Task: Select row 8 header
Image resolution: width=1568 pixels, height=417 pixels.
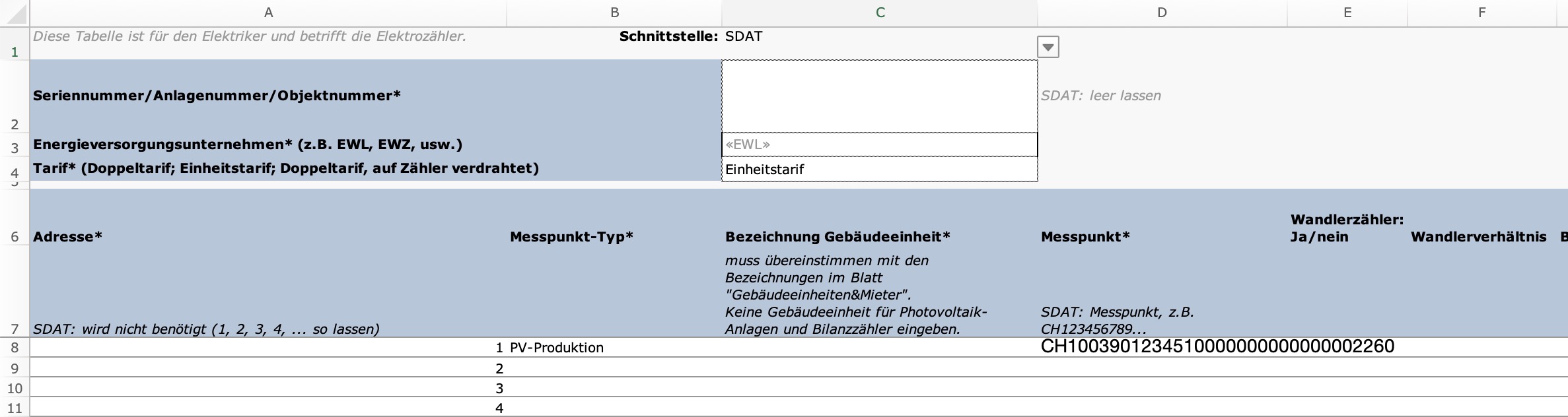Action: [x=15, y=348]
